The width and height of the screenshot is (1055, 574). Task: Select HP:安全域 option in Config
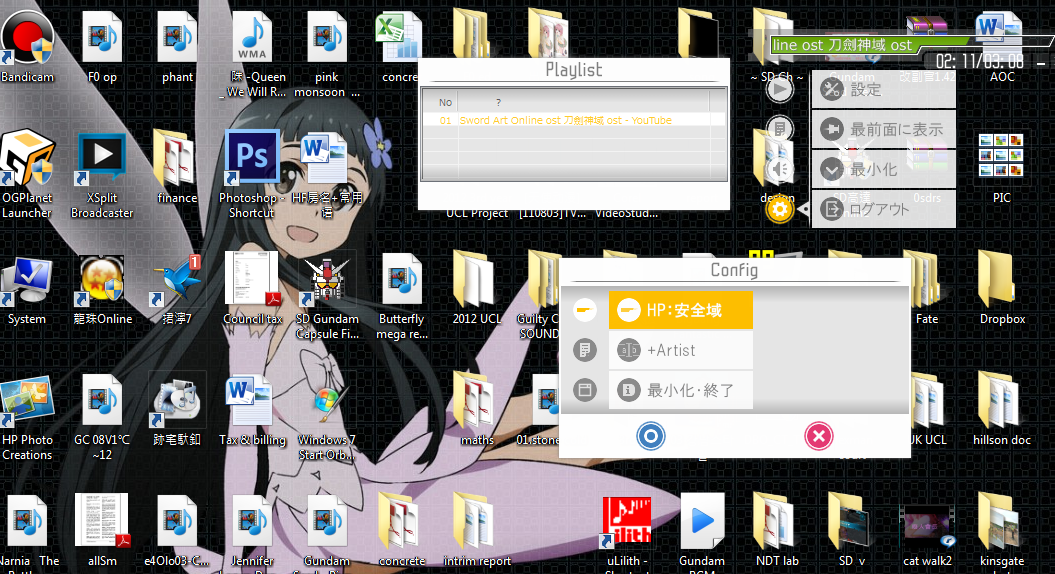(x=680, y=310)
